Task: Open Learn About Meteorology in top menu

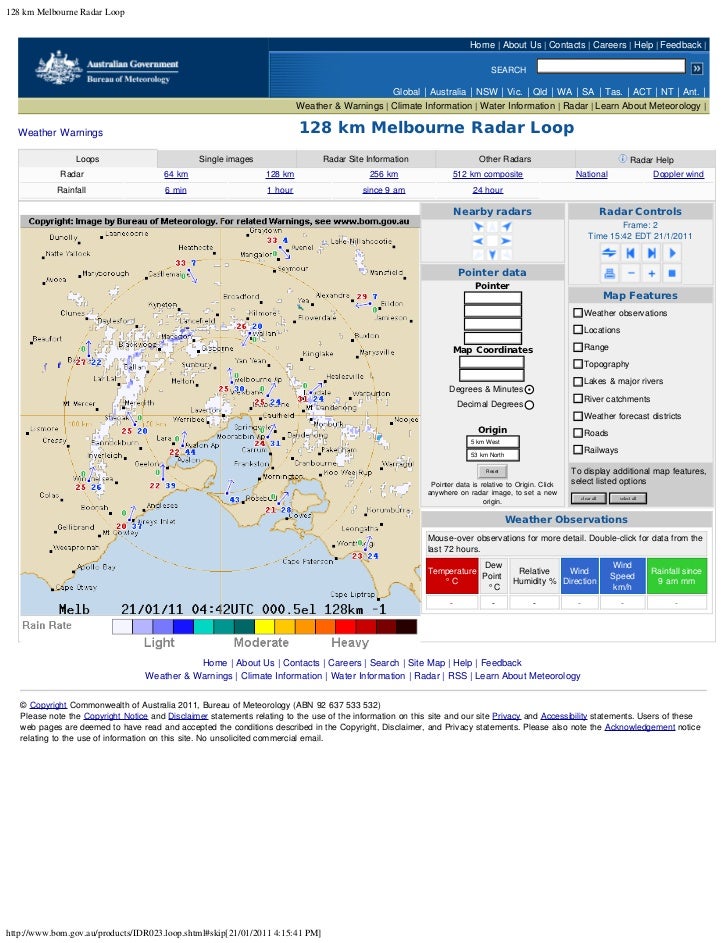Action: point(648,106)
